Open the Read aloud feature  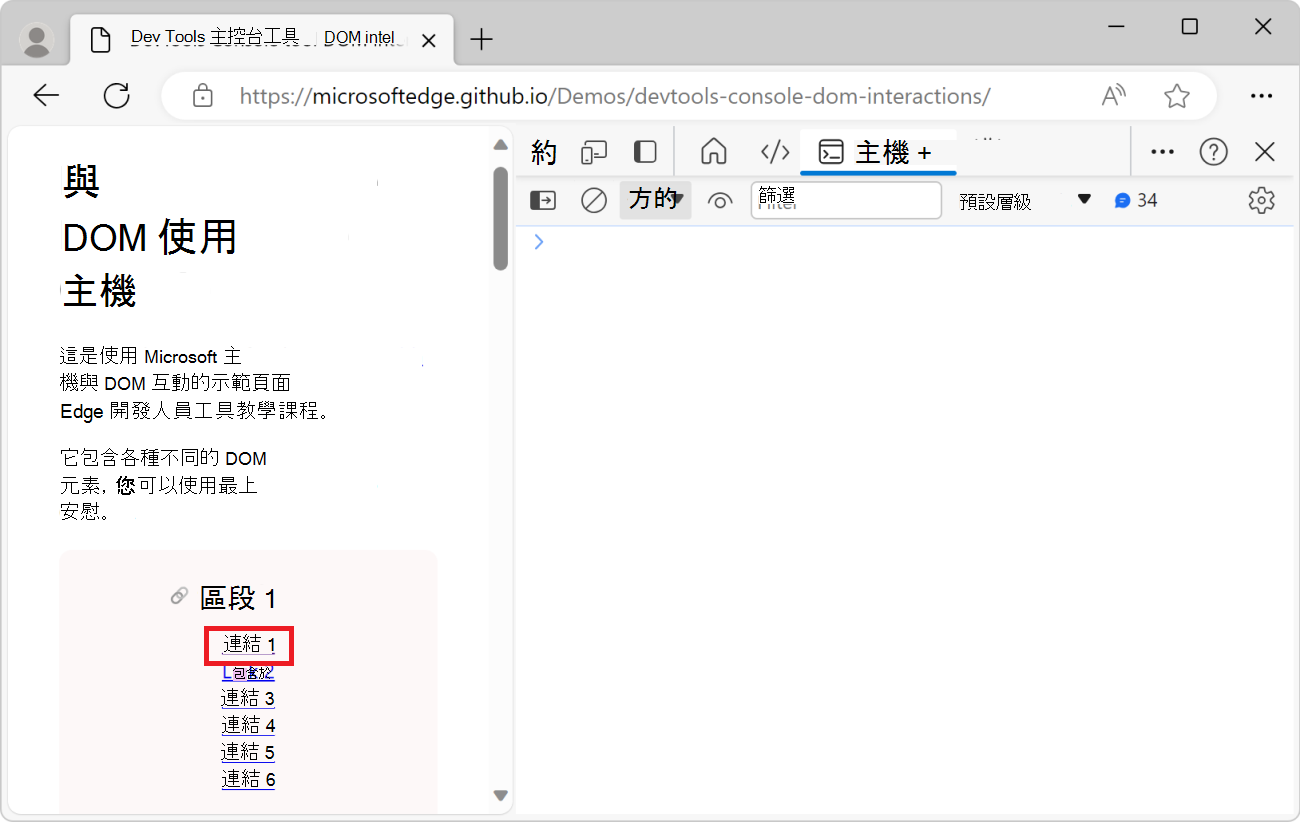[x=1113, y=96]
